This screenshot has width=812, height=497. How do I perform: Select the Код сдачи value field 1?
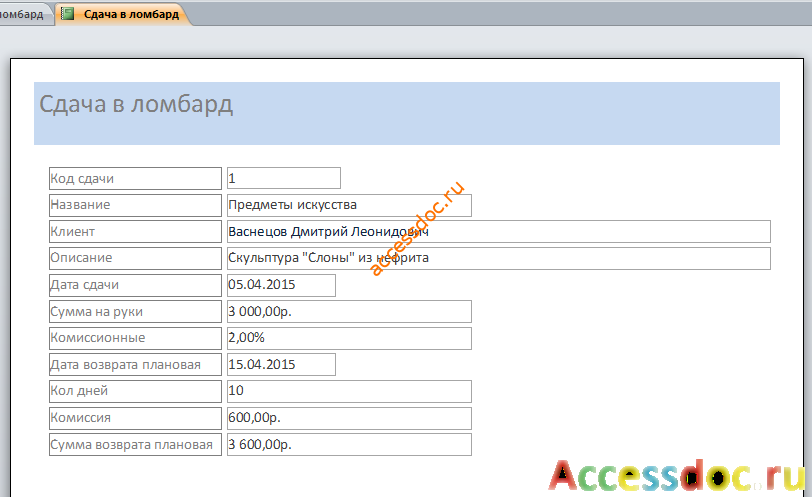(x=284, y=178)
